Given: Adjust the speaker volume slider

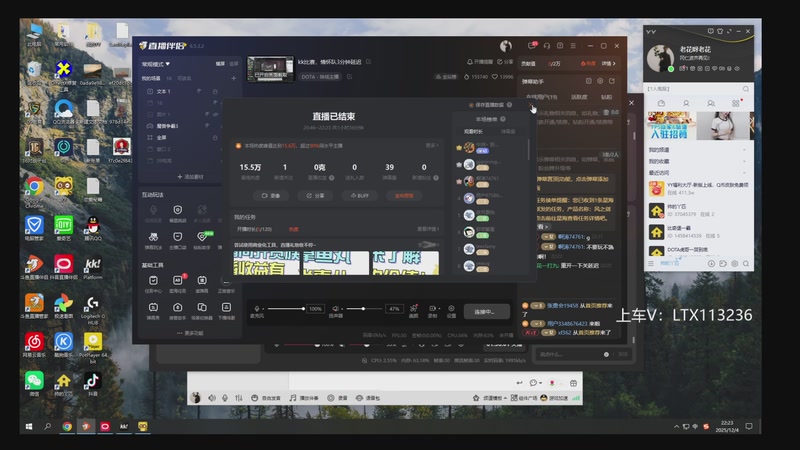Looking at the screenshot, I should 363,309.
